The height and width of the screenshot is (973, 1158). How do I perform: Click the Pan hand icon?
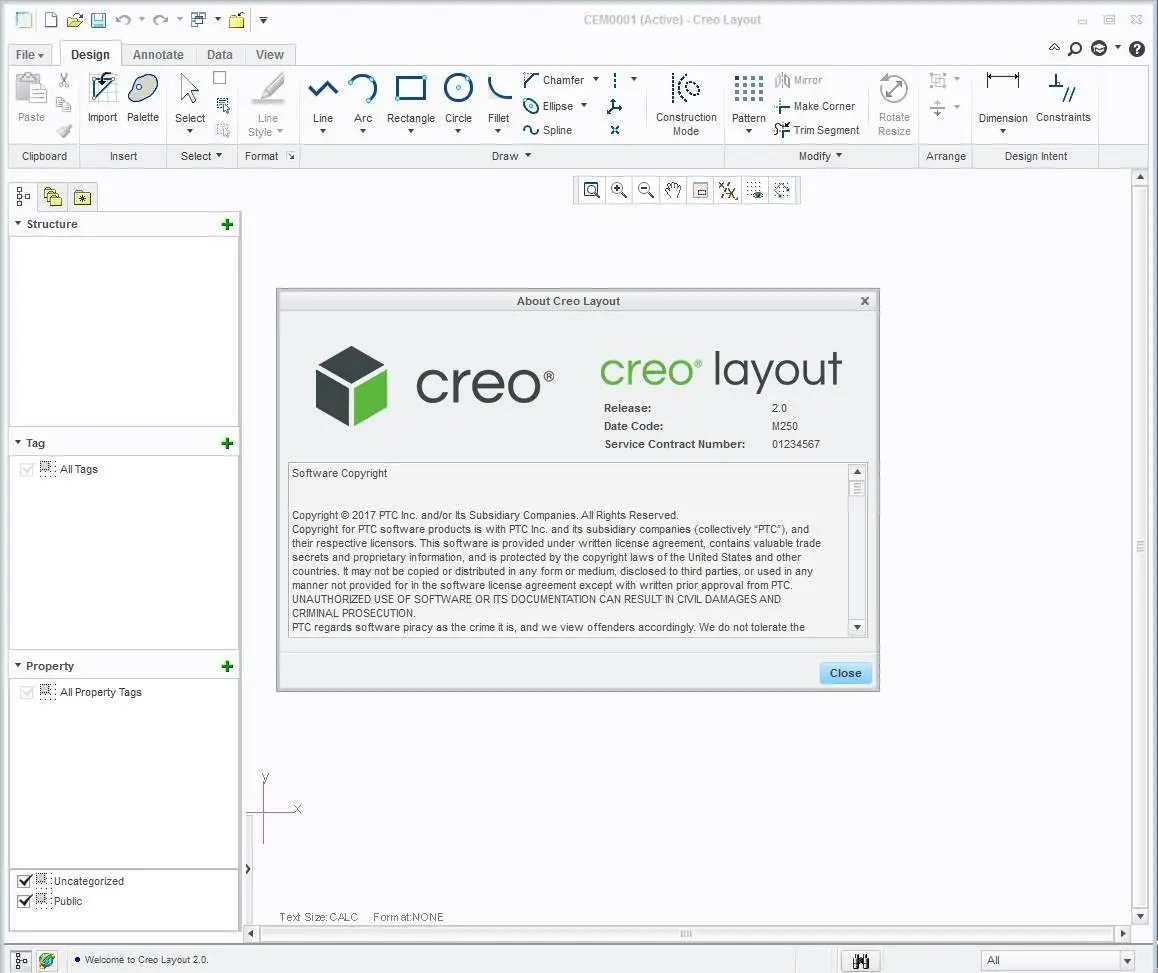[x=673, y=191]
